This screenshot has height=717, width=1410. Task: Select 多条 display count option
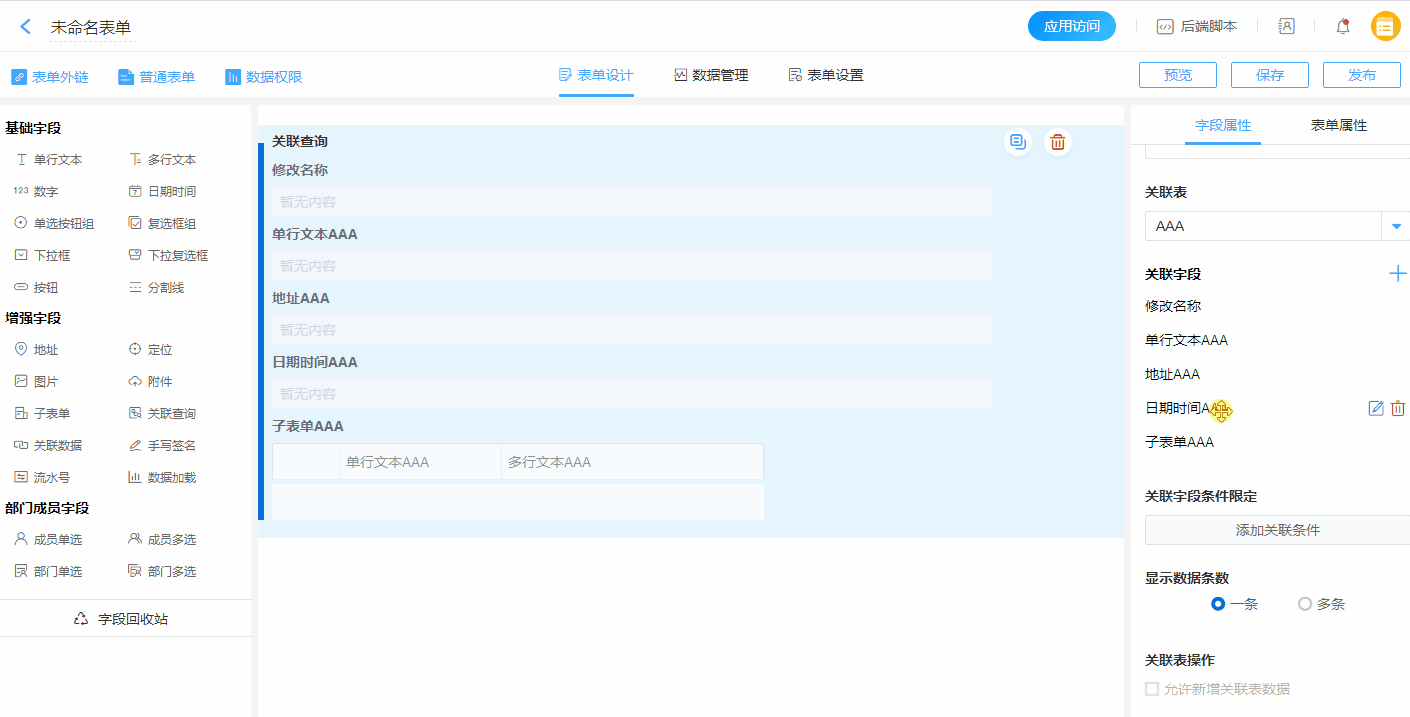coord(1304,604)
